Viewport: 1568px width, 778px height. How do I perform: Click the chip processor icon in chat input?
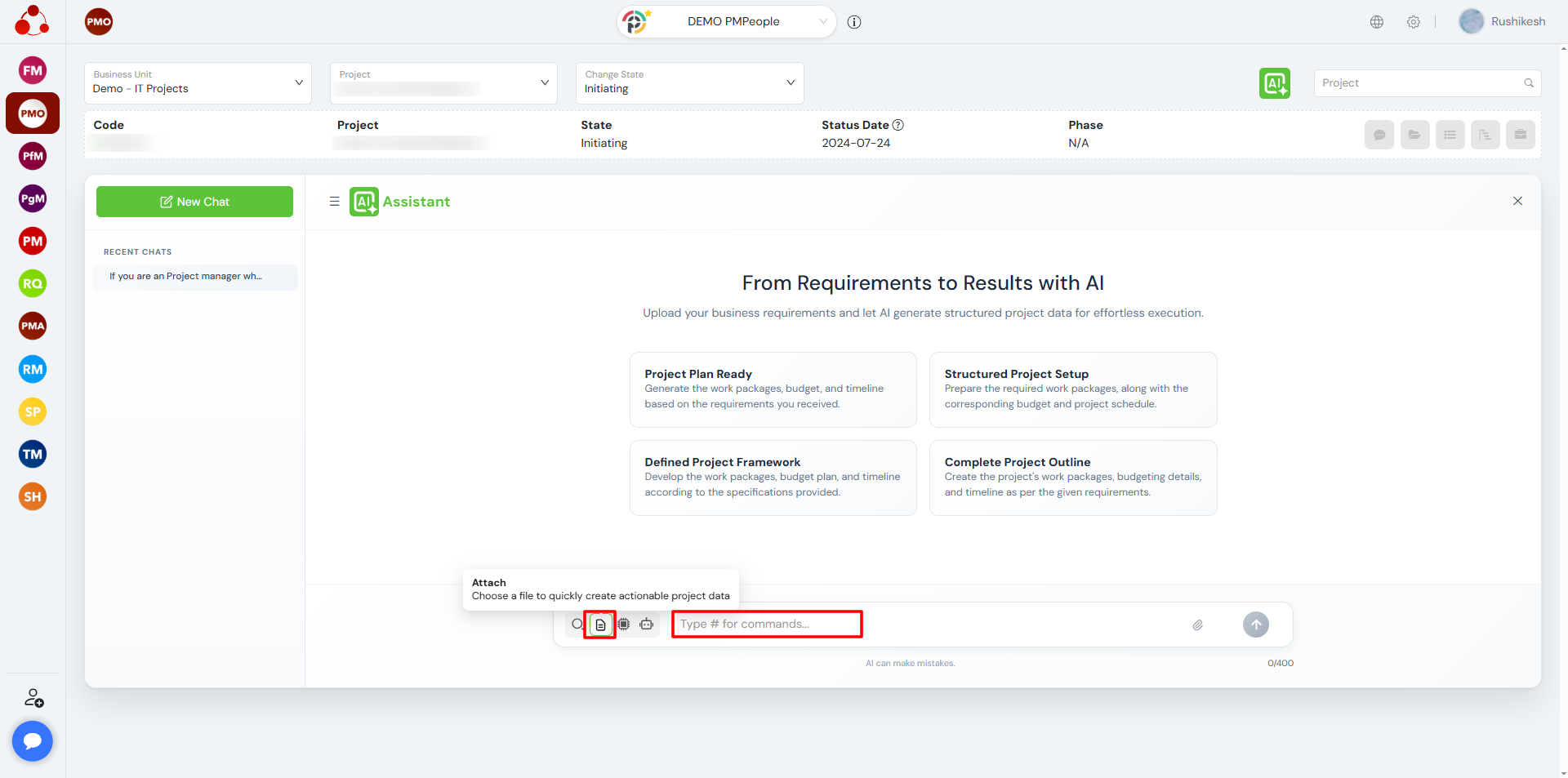pyautogui.click(x=624, y=625)
